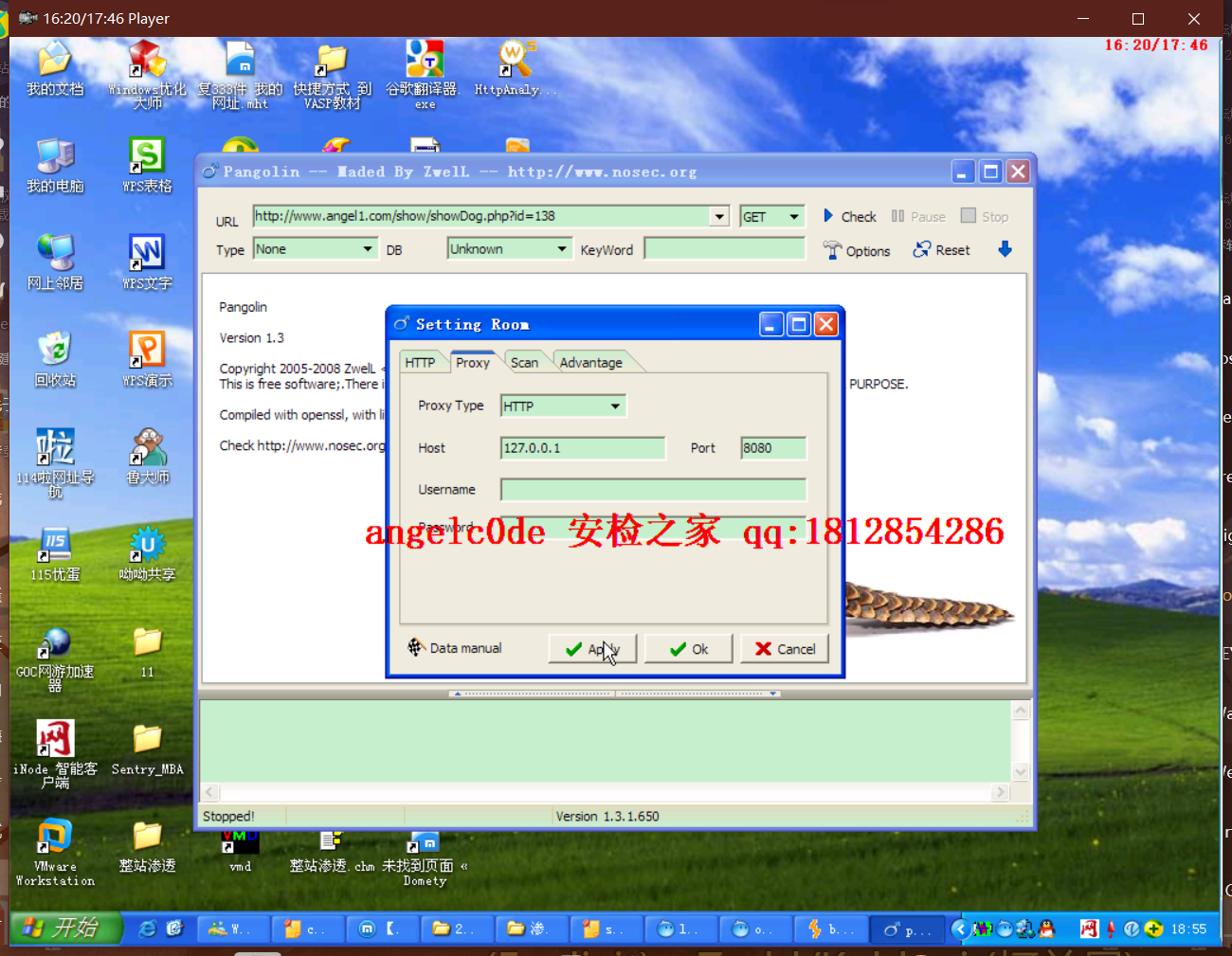Screen dimensions: 1232x956
Task: Open 呦呦共享 desktop shortcut
Action: coord(147,553)
